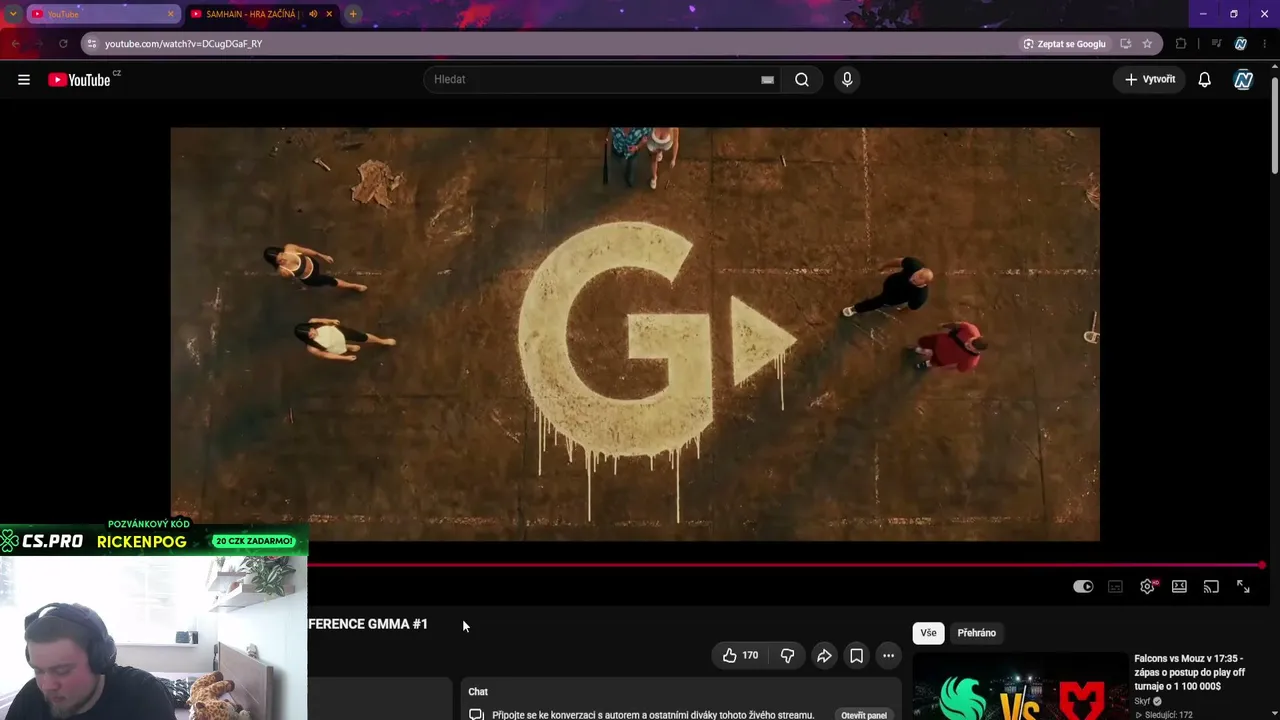Open the YouTube guide hamburger menu
The width and height of the screenshot is (1280, 720).
(x=24, y=80)
